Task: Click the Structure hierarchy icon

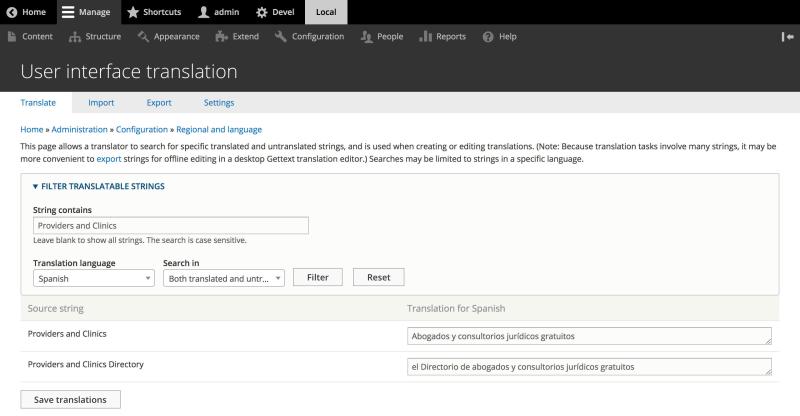Action: pyautogui.click(x=74, y=37)
